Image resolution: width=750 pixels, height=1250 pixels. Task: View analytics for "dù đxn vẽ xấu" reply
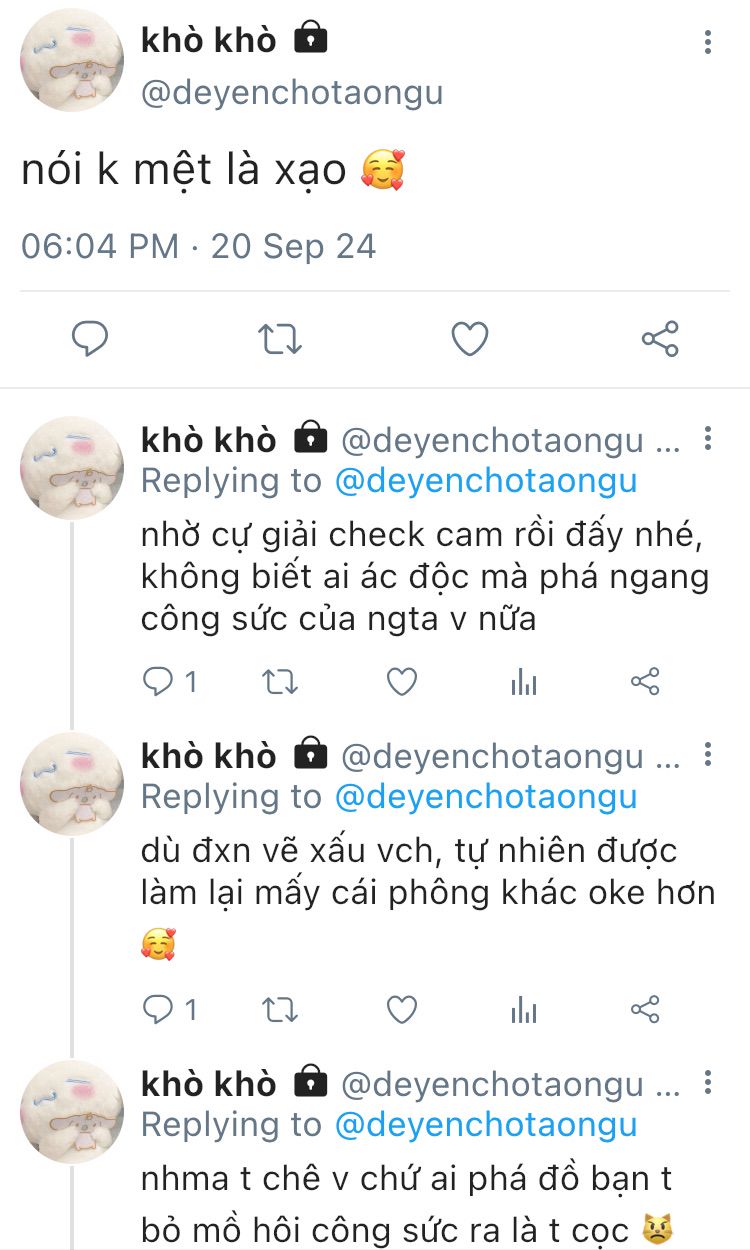tap(524, 1010)
